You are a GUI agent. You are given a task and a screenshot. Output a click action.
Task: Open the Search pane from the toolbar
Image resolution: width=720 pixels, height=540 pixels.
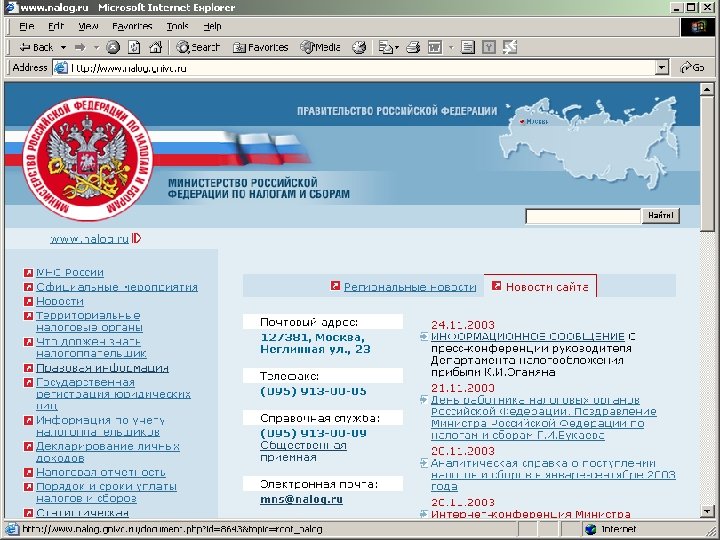[198, 47]
